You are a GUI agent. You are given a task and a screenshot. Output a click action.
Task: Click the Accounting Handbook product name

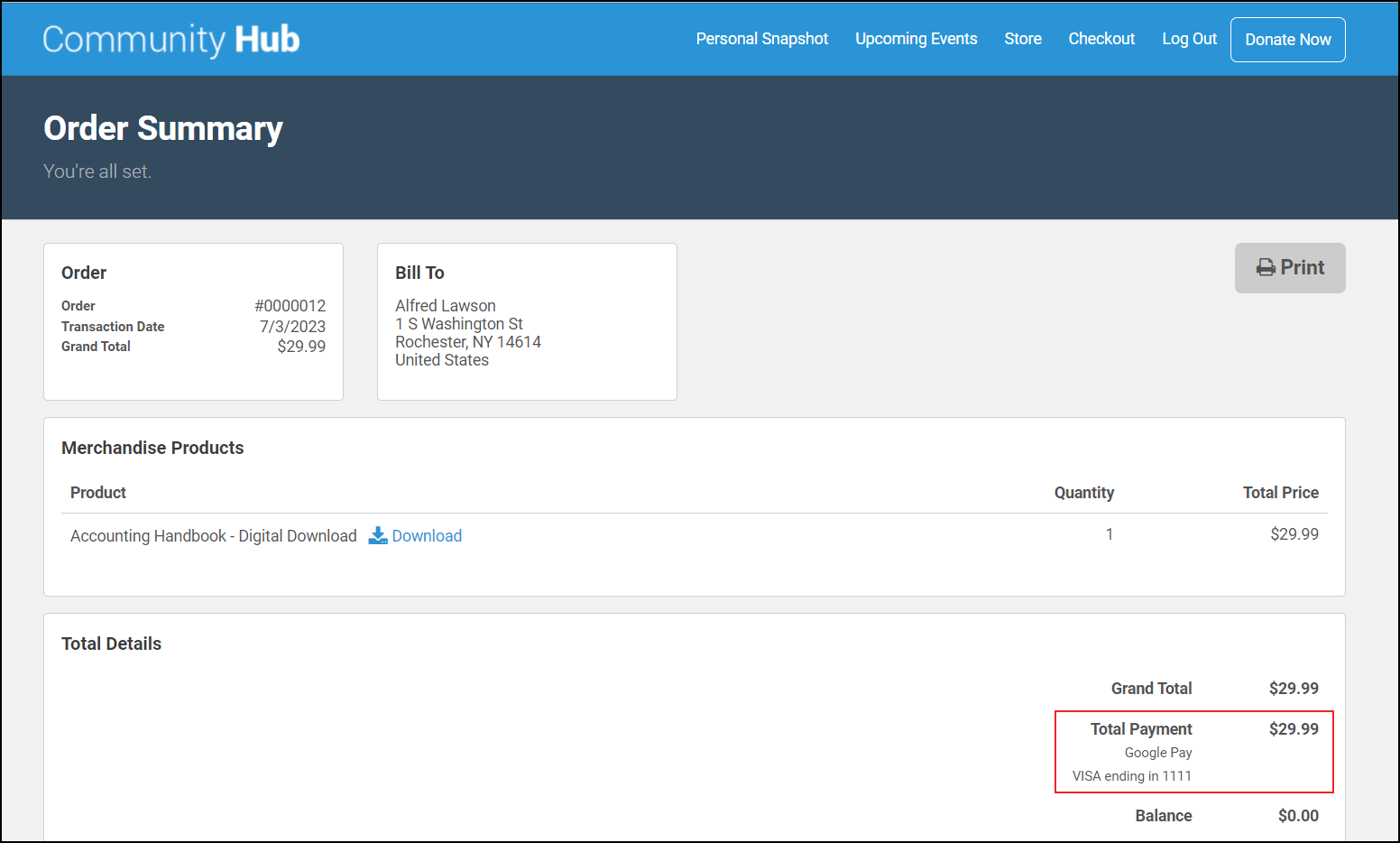pyautogui.click(x=214, y=536)
